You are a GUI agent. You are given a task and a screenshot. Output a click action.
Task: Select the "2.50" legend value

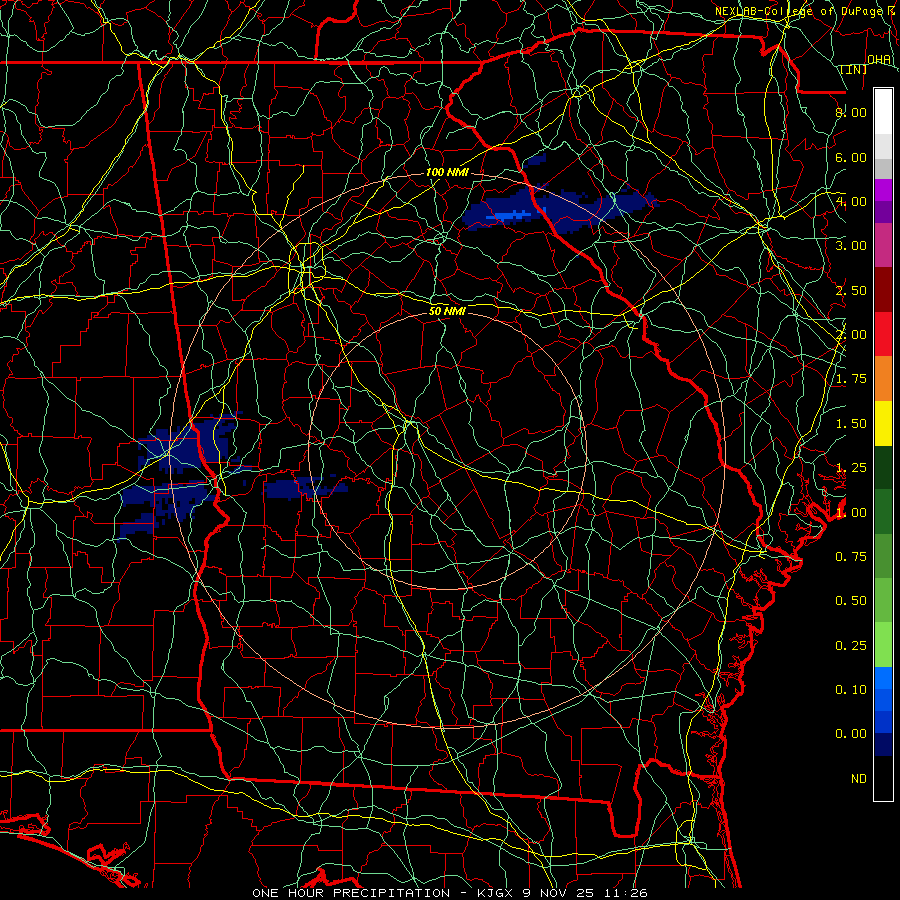pyautogui.click(x=851, y=290)
